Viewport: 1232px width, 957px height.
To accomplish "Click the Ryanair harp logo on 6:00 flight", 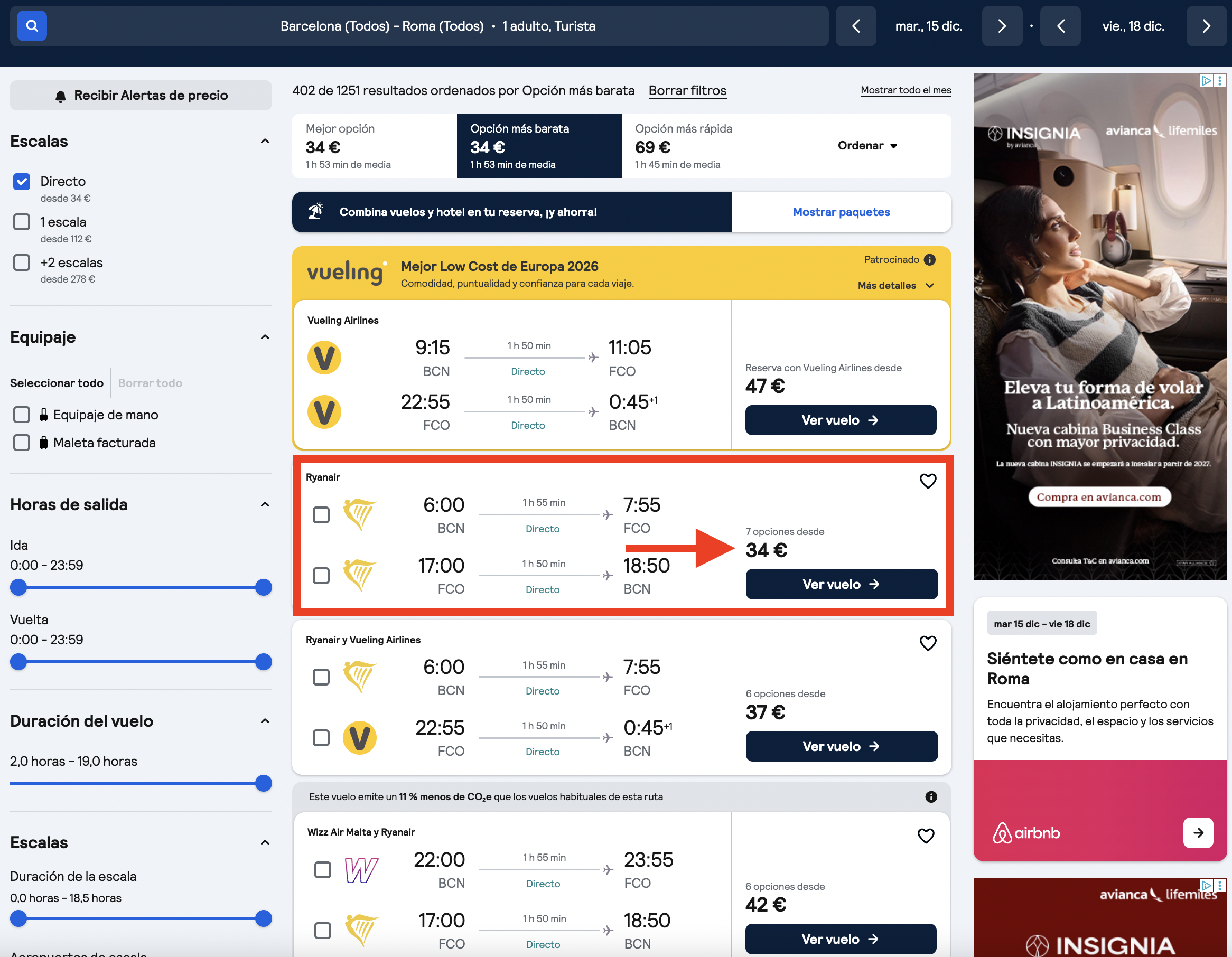I will pos(359,514).
